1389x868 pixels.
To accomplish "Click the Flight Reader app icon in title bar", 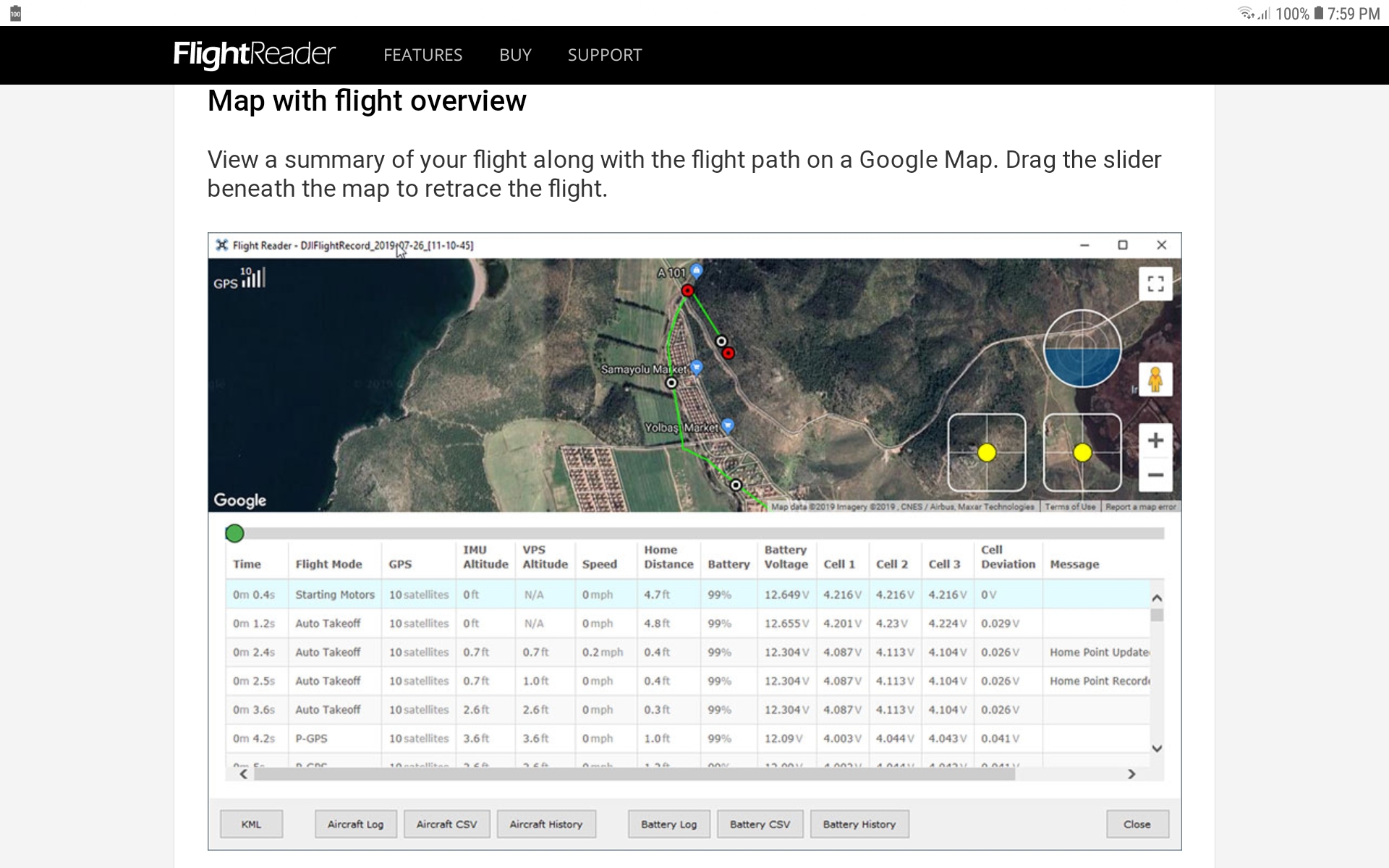I will (x=222, y=245).
